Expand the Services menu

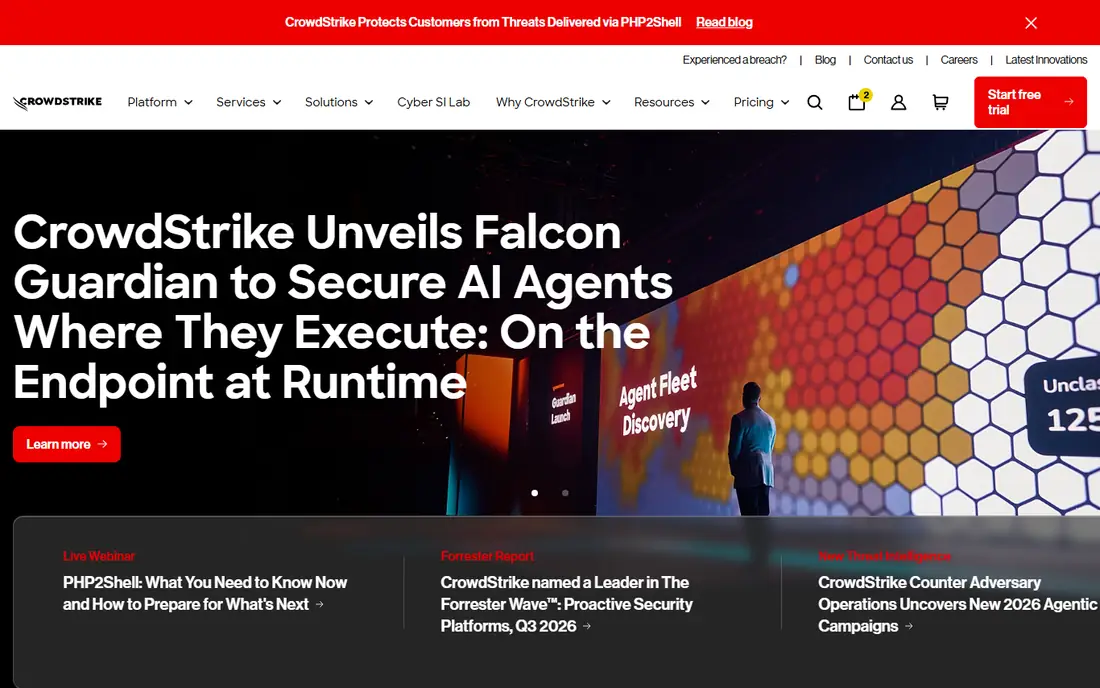tap(248, 102)
